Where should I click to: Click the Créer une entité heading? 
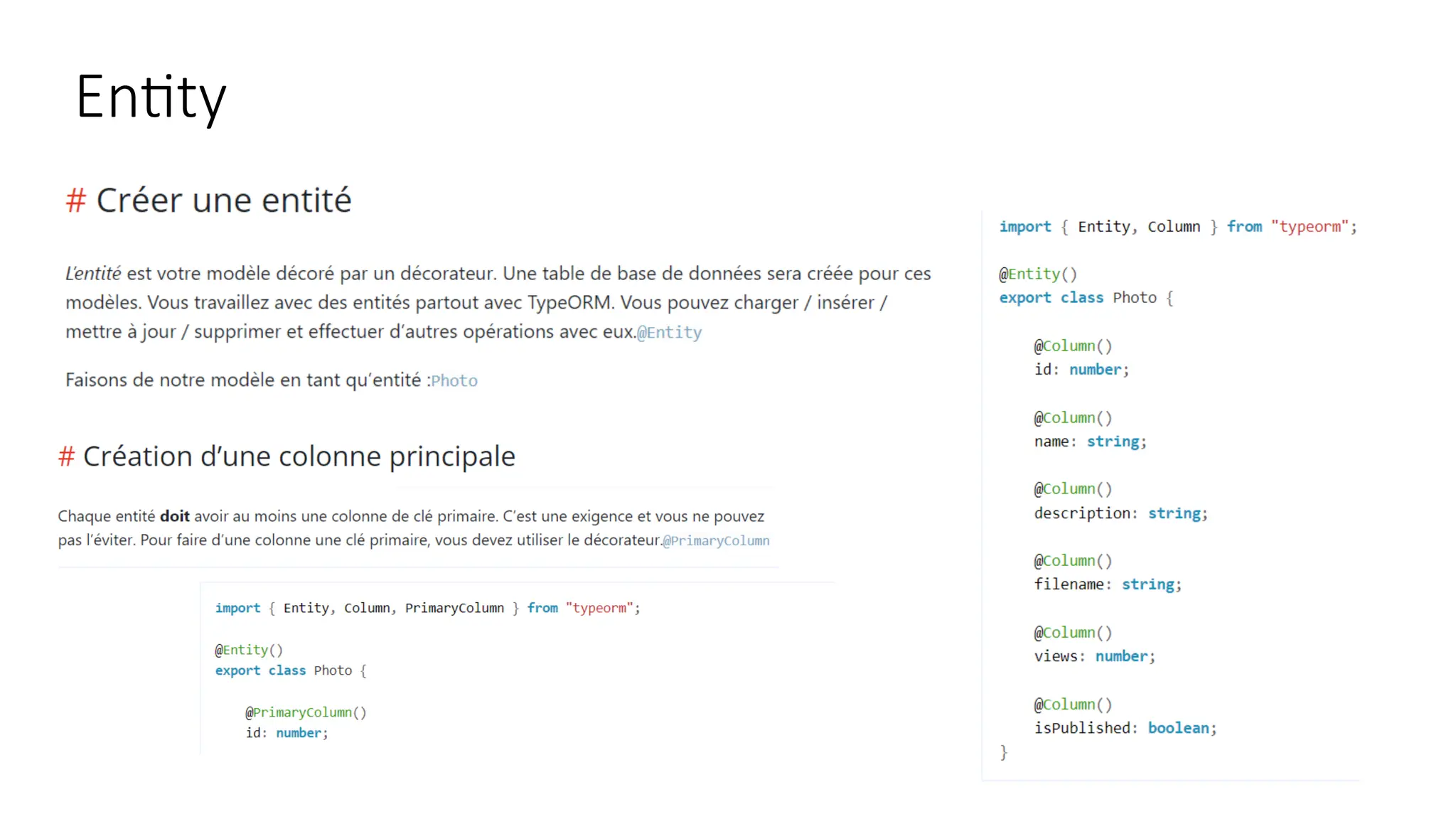click(223, 200)
